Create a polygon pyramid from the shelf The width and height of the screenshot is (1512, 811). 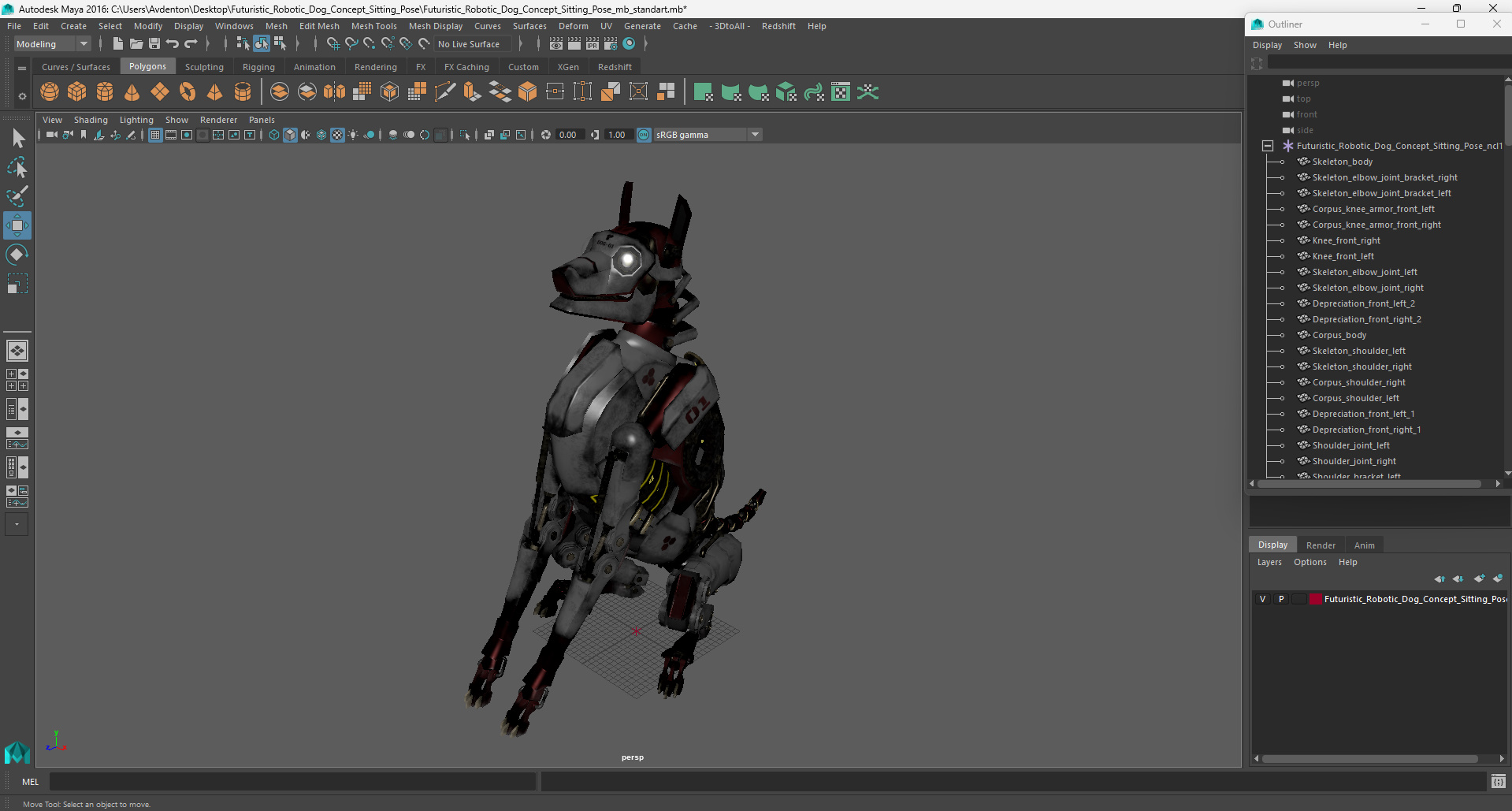(x=215, y=92)
